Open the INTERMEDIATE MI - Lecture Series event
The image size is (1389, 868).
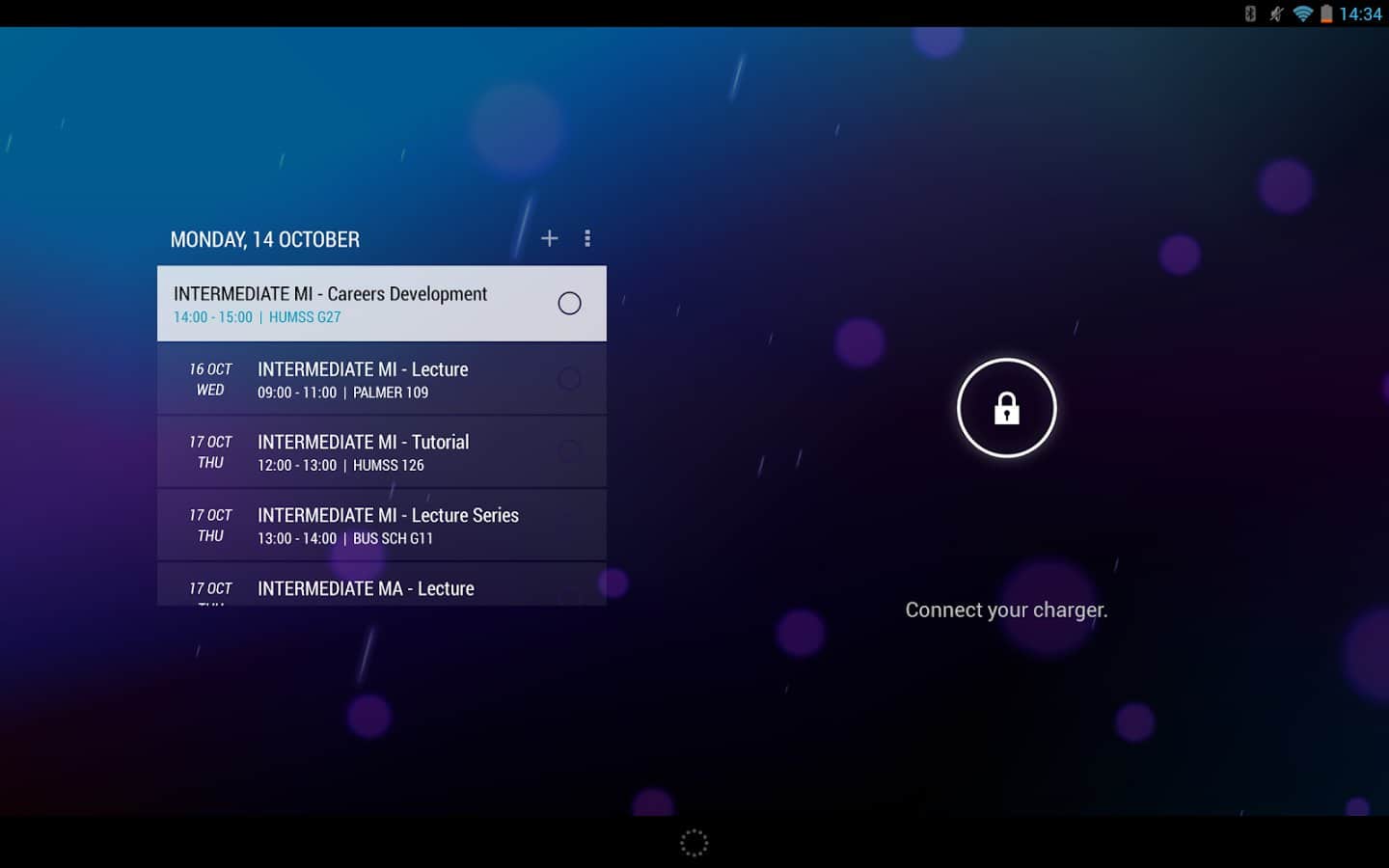click(x=388, y=516)
